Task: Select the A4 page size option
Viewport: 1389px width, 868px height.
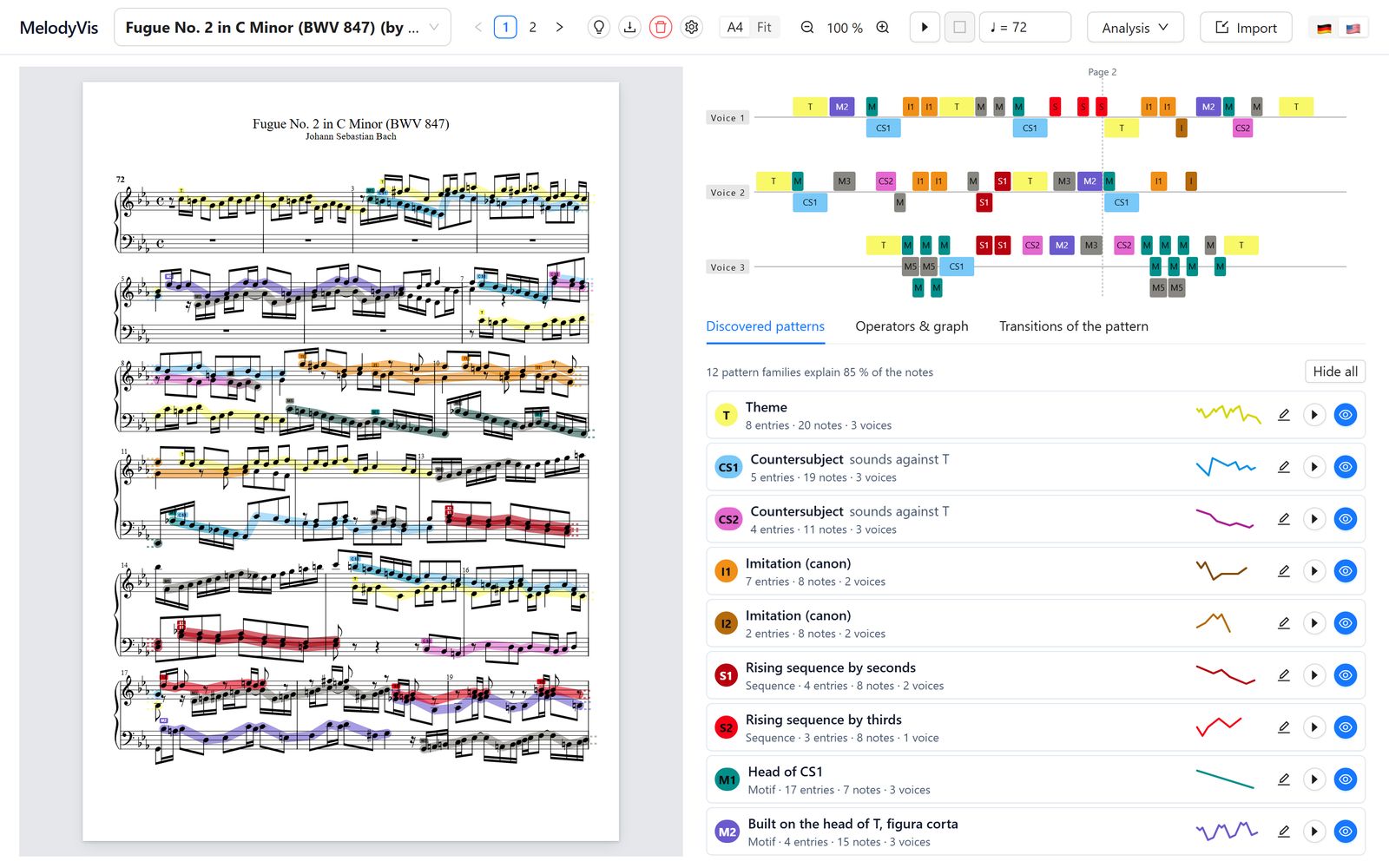Action: tap(734, 27)
